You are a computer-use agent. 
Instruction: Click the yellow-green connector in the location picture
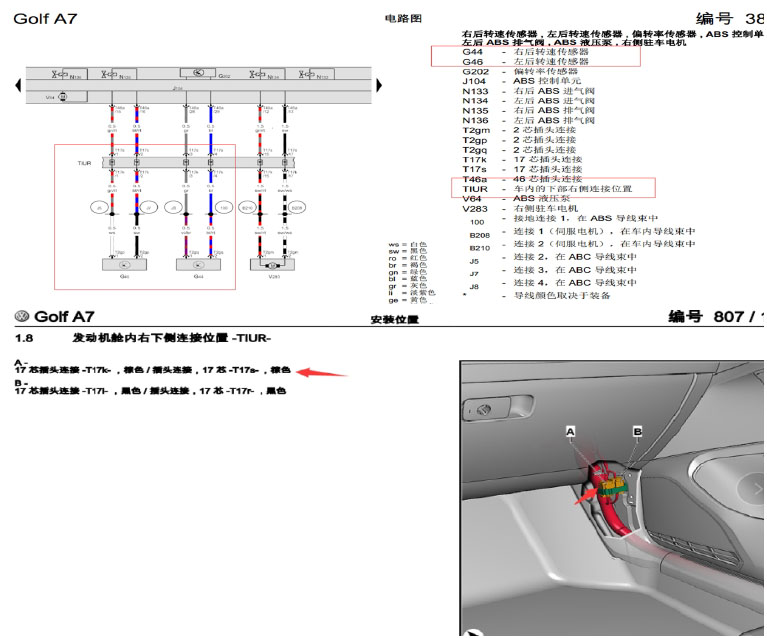[x=612, y=487]
